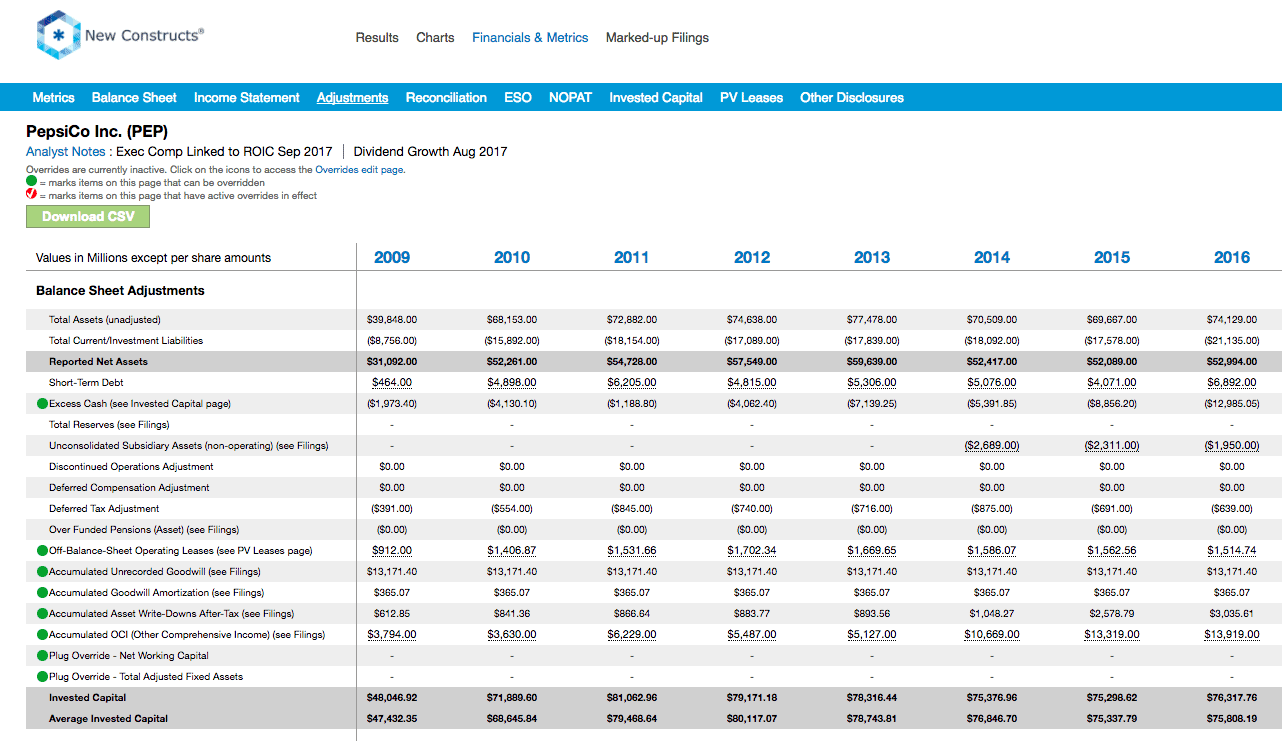Viewport: 1282px width, 741px height.
Task: Click 2015 Accumulated Asset Write-Downs value $2,578.79
Action: 1112,614
